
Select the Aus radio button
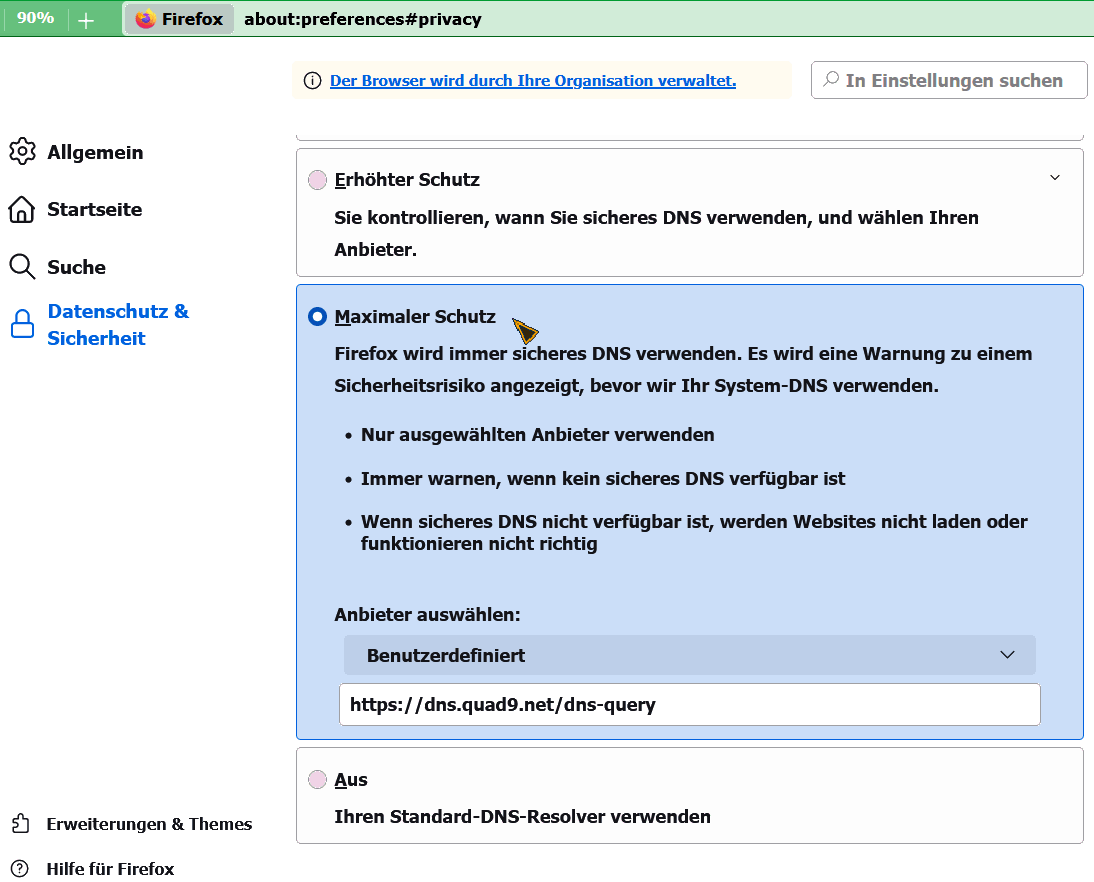click(x=317, y=779)
